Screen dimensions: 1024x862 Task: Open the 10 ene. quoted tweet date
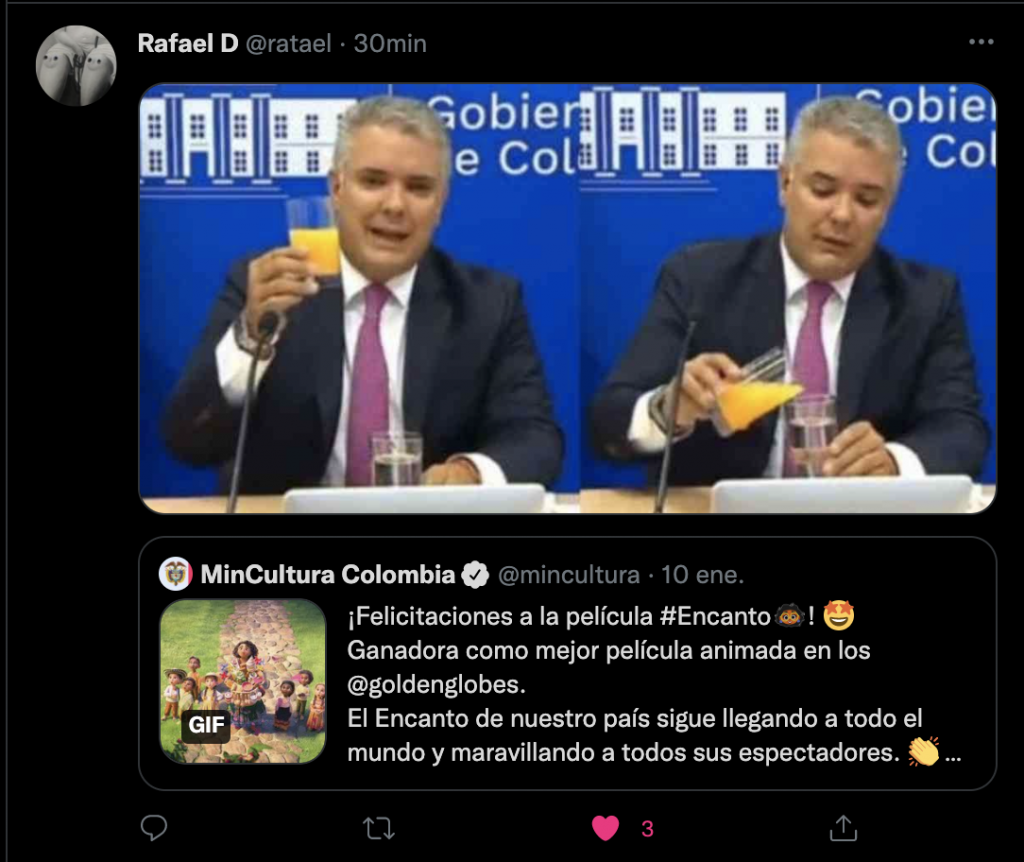[702, 575]
